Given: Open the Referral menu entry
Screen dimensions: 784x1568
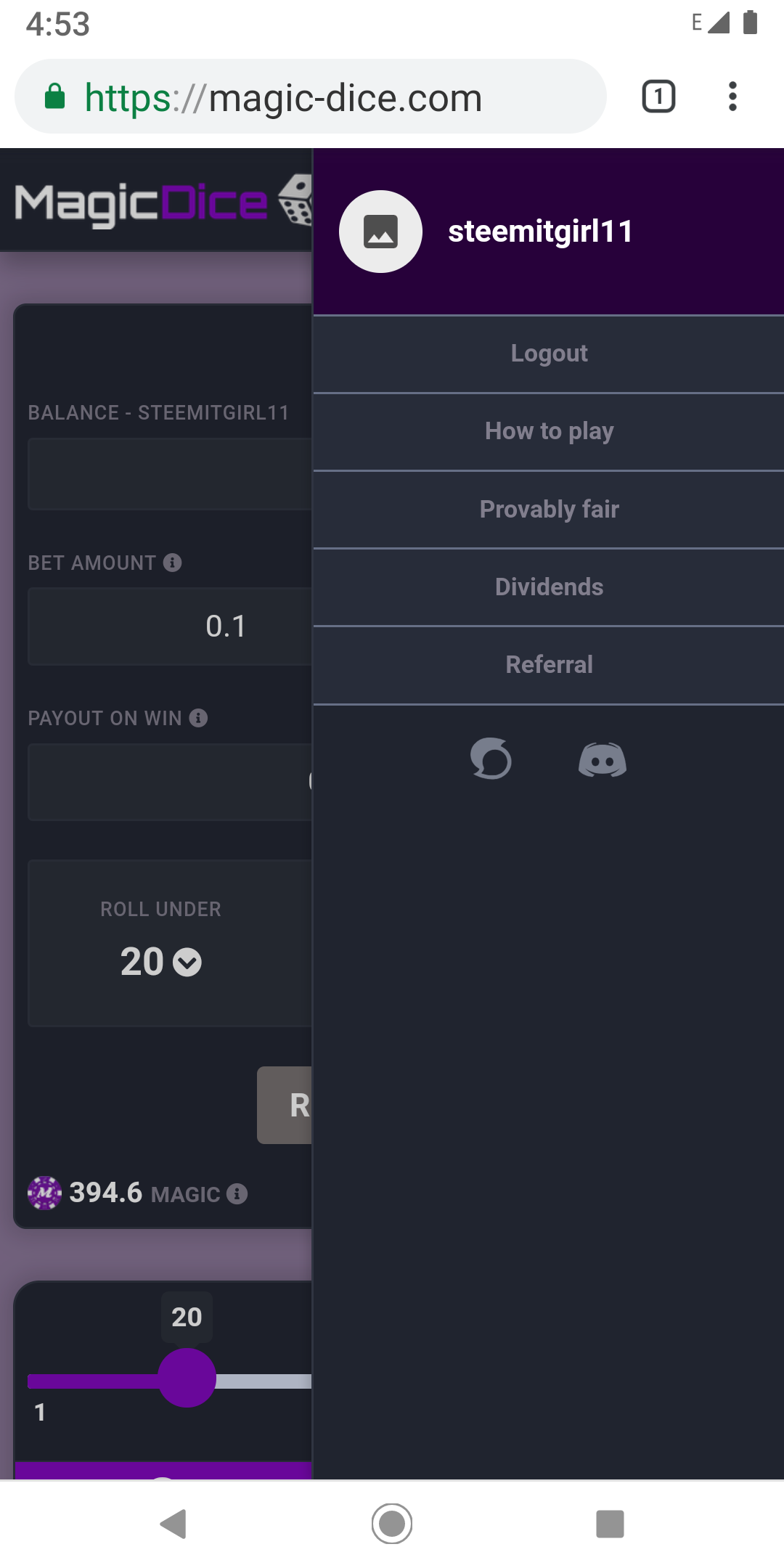Looking at the screenshot, I should point(549,665).
